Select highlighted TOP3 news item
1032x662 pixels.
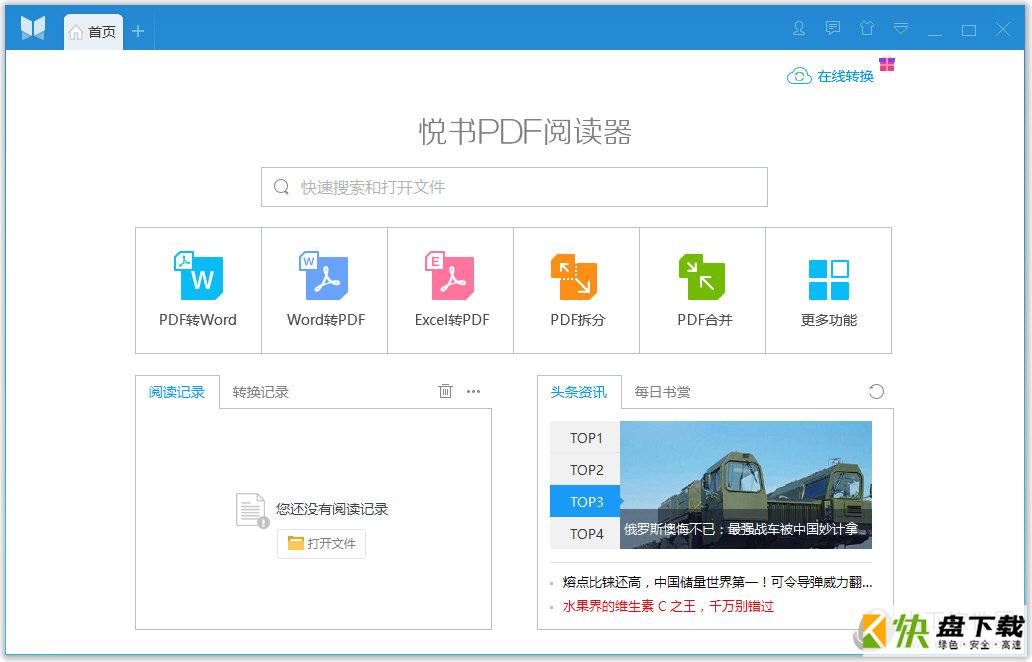(585, 501)
